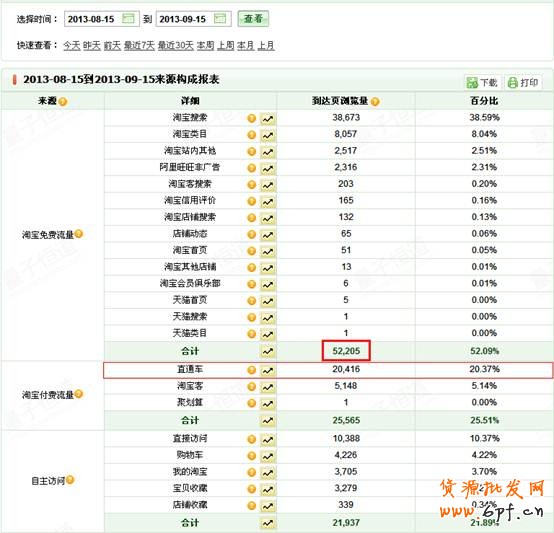Open trend chart for 淘宝免费流量 合计 row
This screenshot has height=533, width=554.
268,351
